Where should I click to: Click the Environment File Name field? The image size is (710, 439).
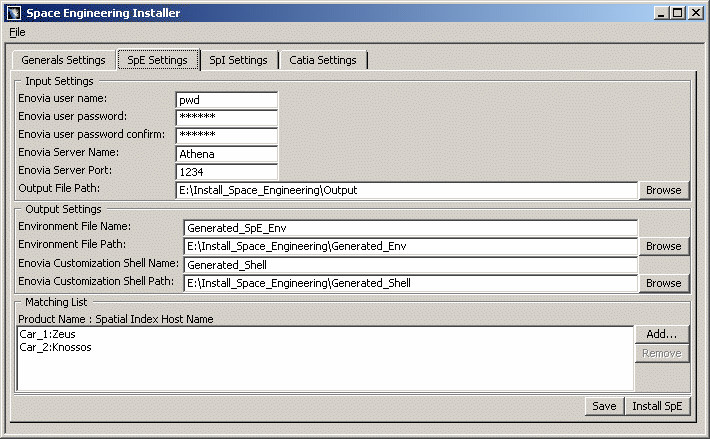(411, 228)
